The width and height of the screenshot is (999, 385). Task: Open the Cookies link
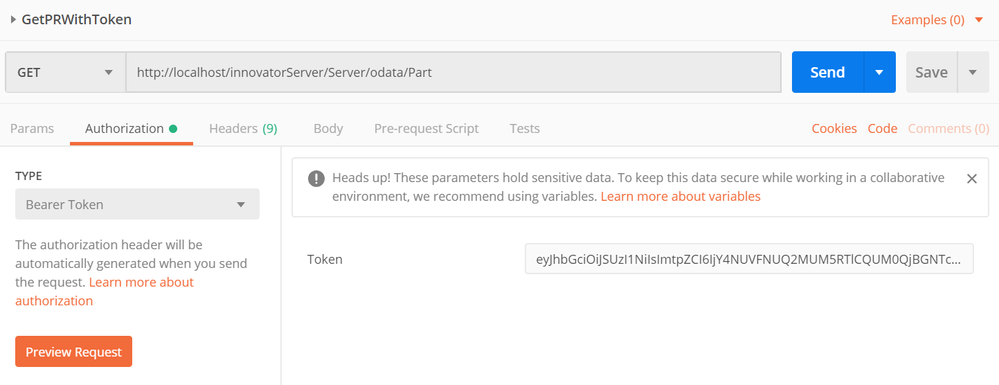click(834, 128)
